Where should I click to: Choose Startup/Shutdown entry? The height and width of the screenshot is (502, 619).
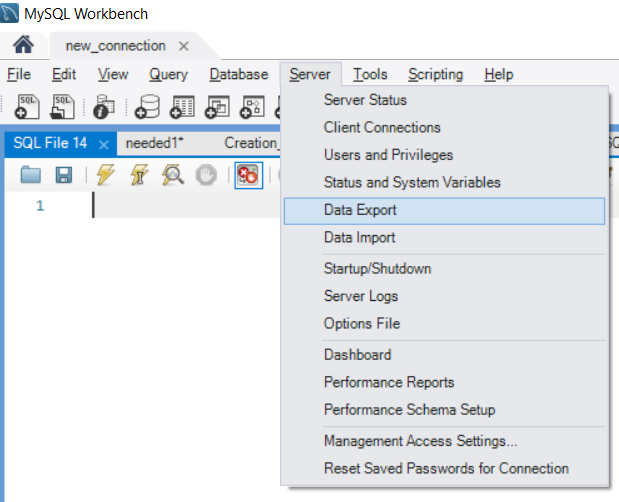tap(444, 268)
